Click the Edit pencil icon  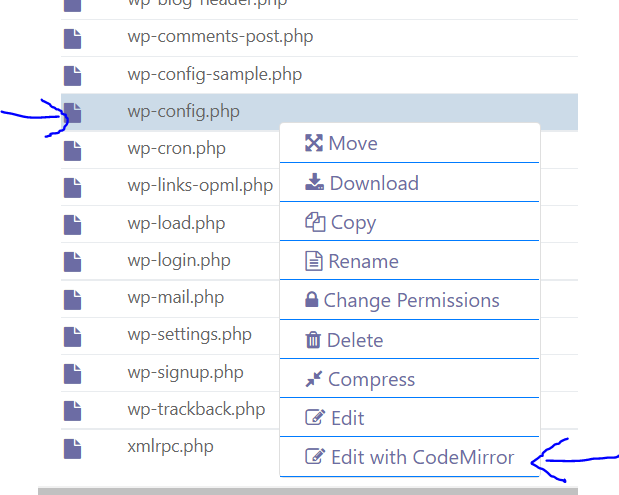(x=315, y=417)
